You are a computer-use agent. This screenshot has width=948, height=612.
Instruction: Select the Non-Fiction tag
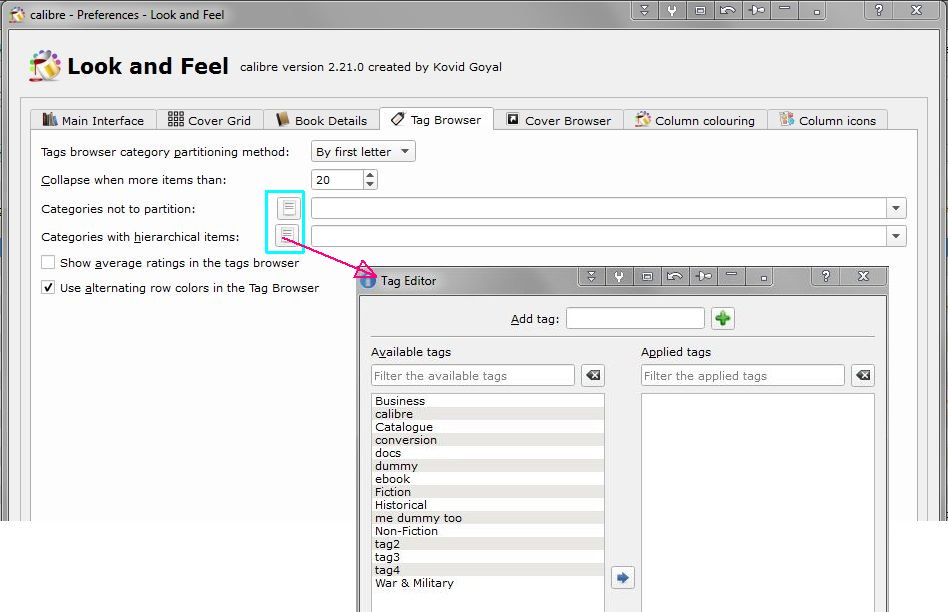(x=488, y=531)
